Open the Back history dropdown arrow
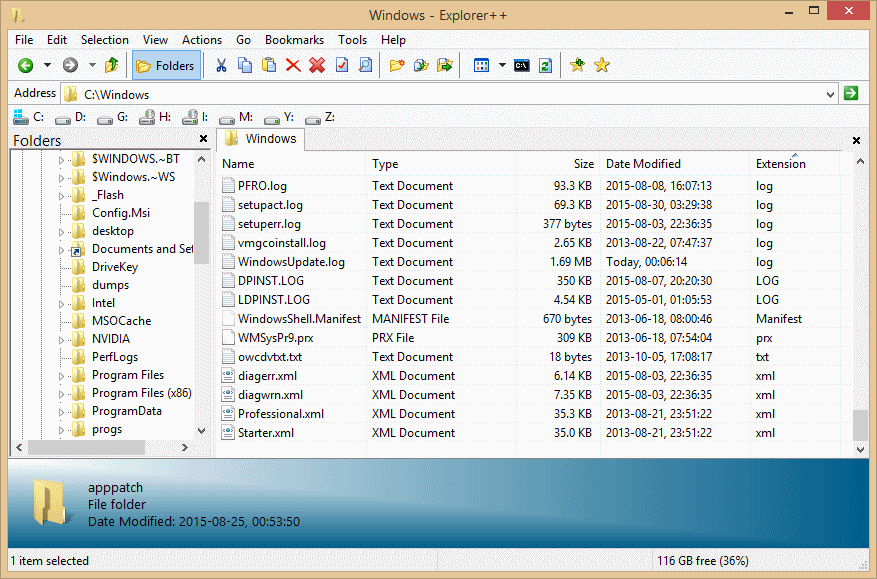The image size is (877, 579). pyautogui.click(x=47, y=66)
